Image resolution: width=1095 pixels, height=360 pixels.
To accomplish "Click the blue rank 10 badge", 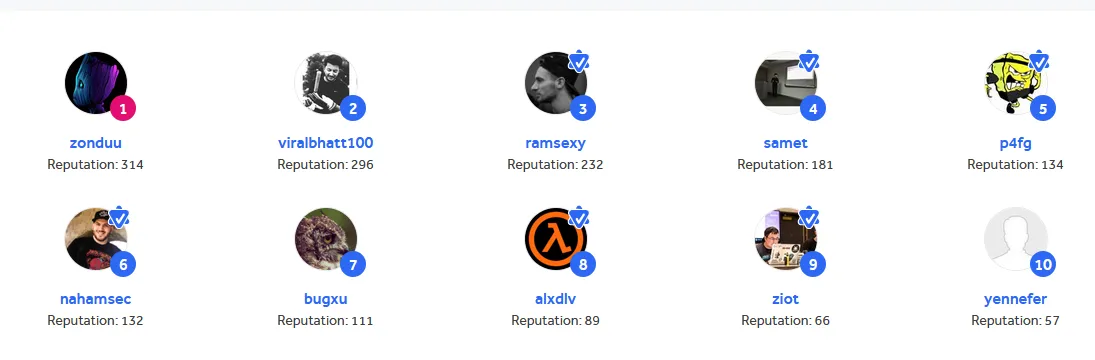I will coord(1043,264).
